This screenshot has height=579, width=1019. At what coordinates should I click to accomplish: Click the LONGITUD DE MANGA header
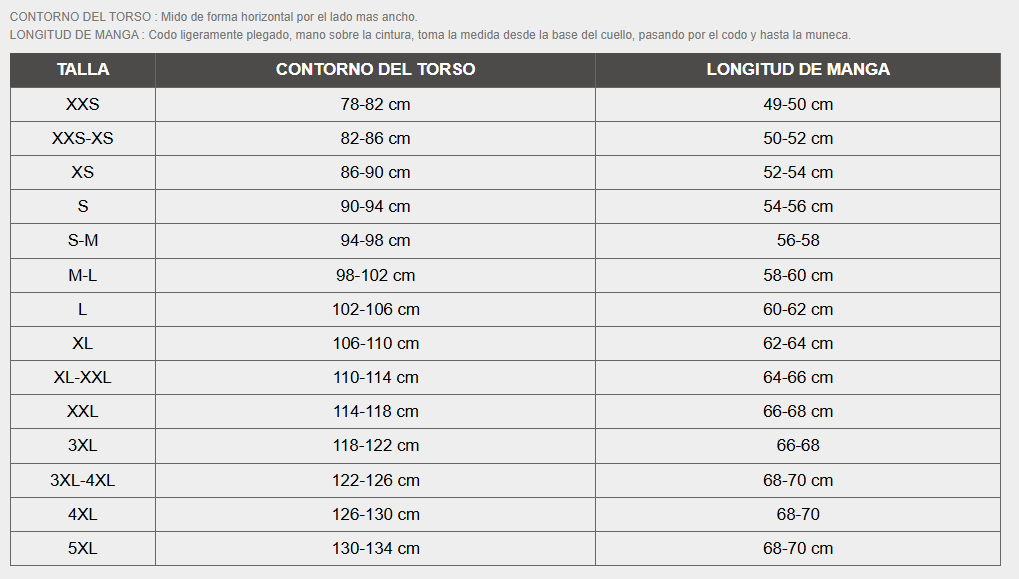[798, 70]
